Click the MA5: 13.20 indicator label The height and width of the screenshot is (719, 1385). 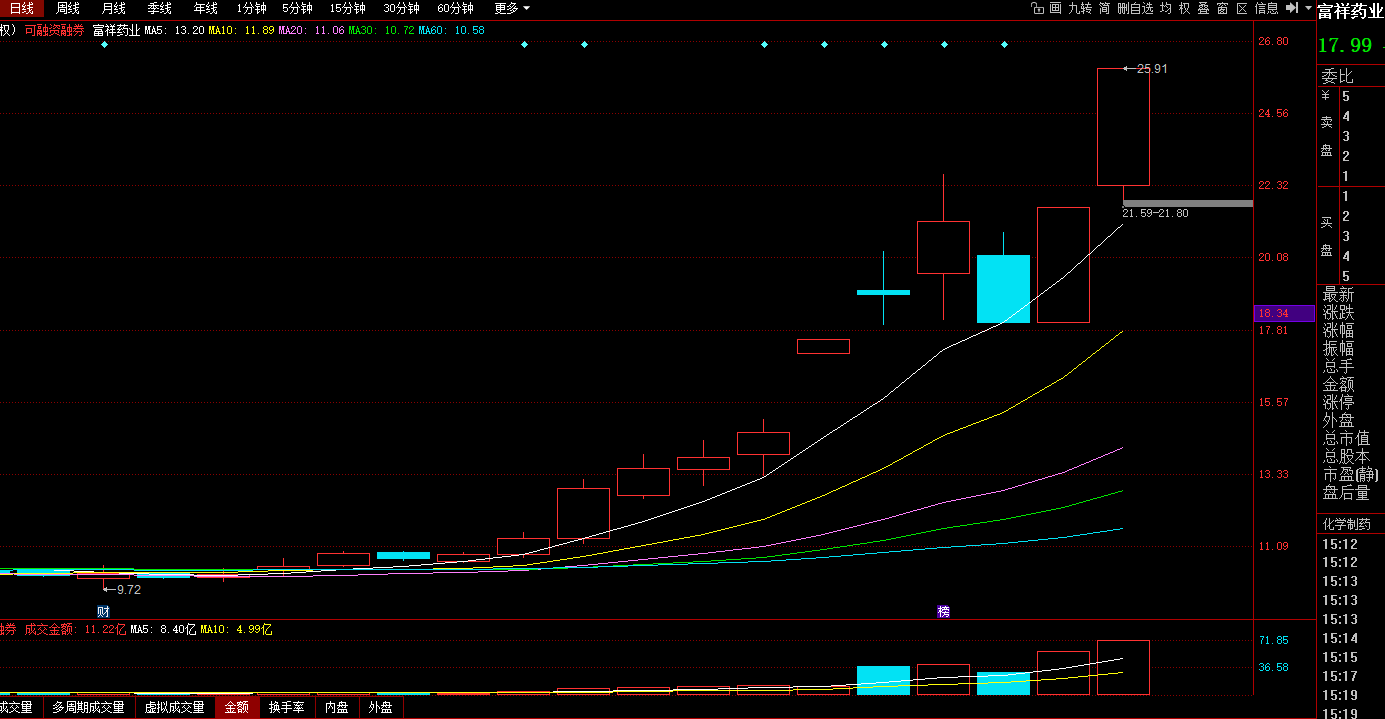pyautogui.click(x=174, y=30)
